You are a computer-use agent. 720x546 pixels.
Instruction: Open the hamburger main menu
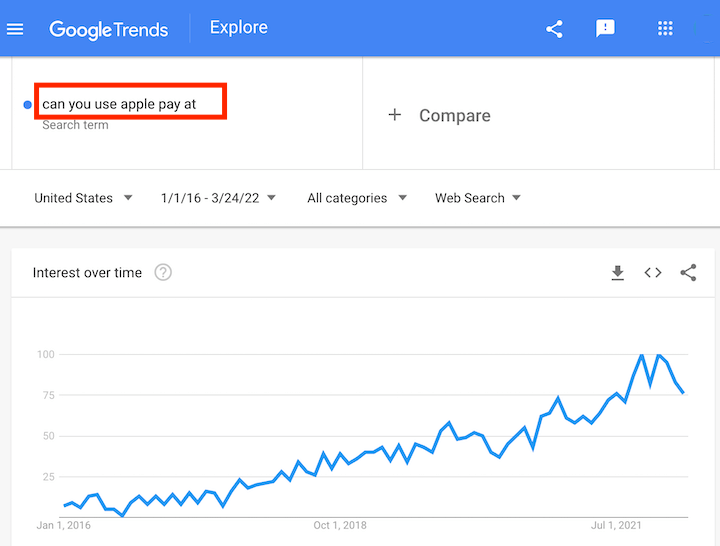point(15,29)
